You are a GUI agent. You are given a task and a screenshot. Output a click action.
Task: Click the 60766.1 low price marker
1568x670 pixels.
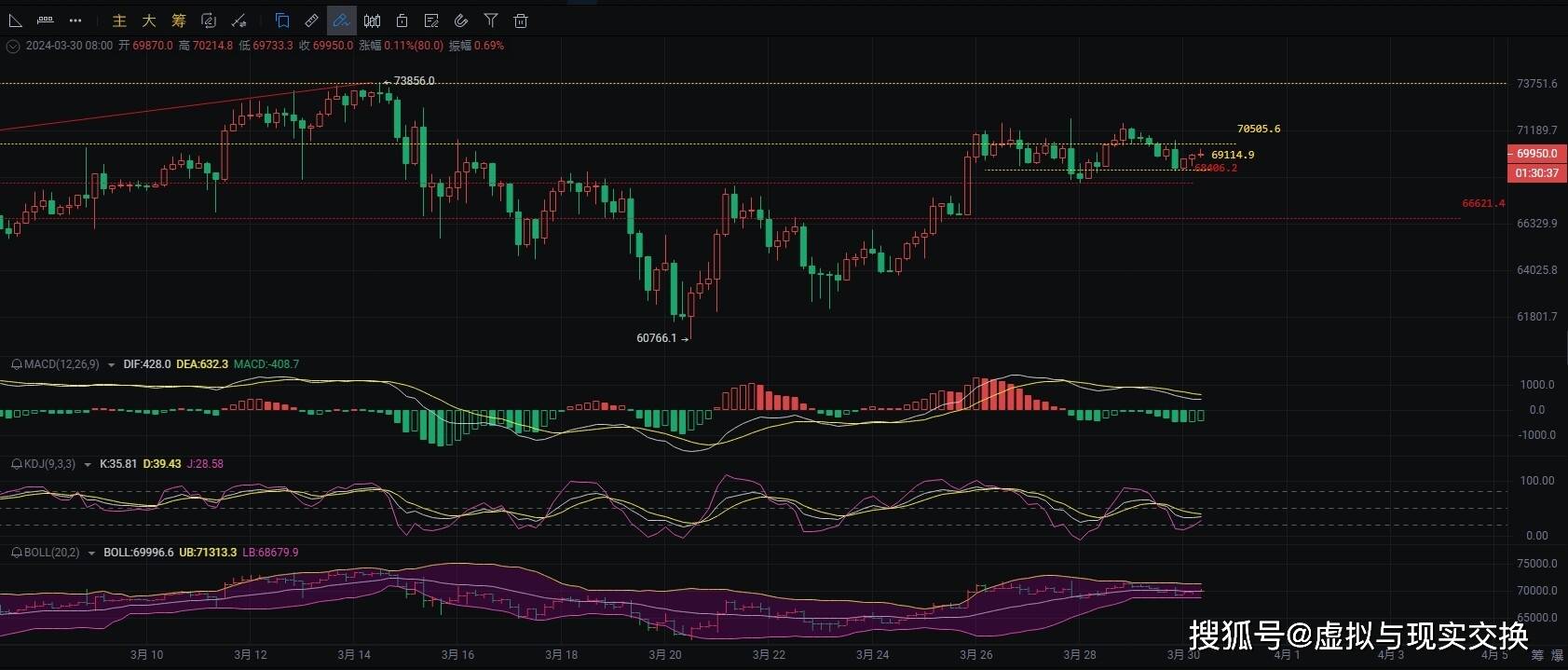661,338
